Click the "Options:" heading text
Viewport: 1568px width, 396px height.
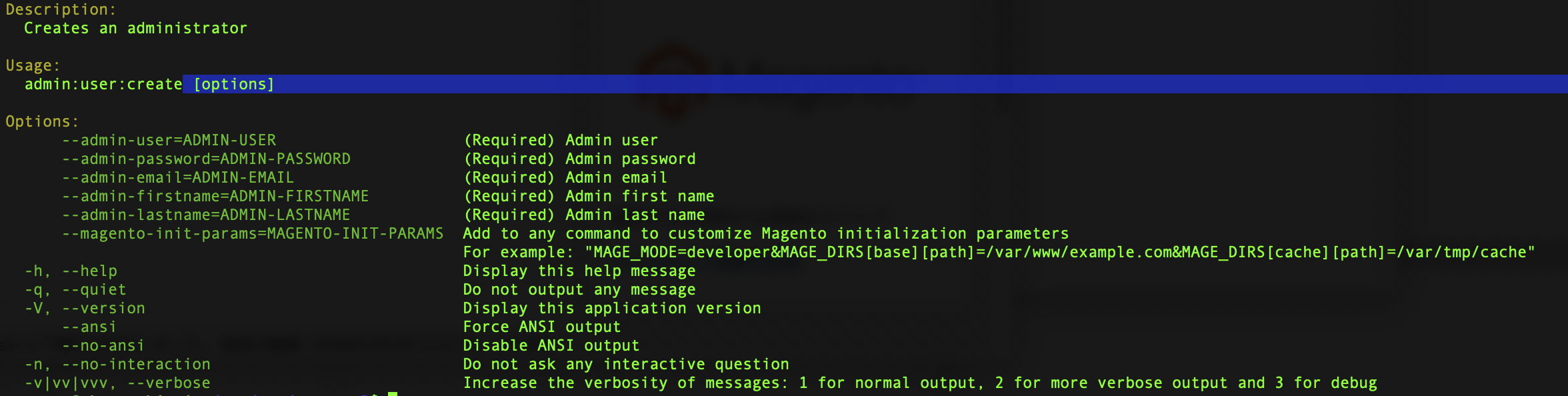coord(42,122)
